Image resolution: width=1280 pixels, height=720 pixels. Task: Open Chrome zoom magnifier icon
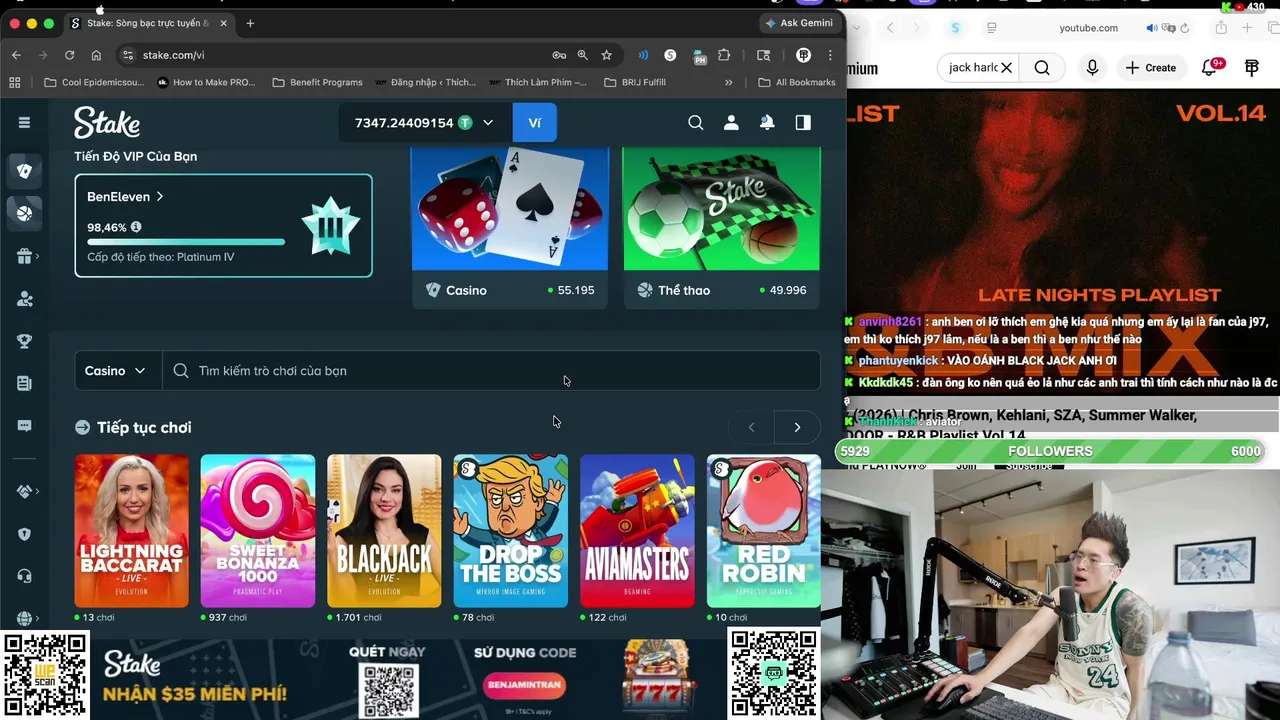pyautogui.click(x=583, y=55)
